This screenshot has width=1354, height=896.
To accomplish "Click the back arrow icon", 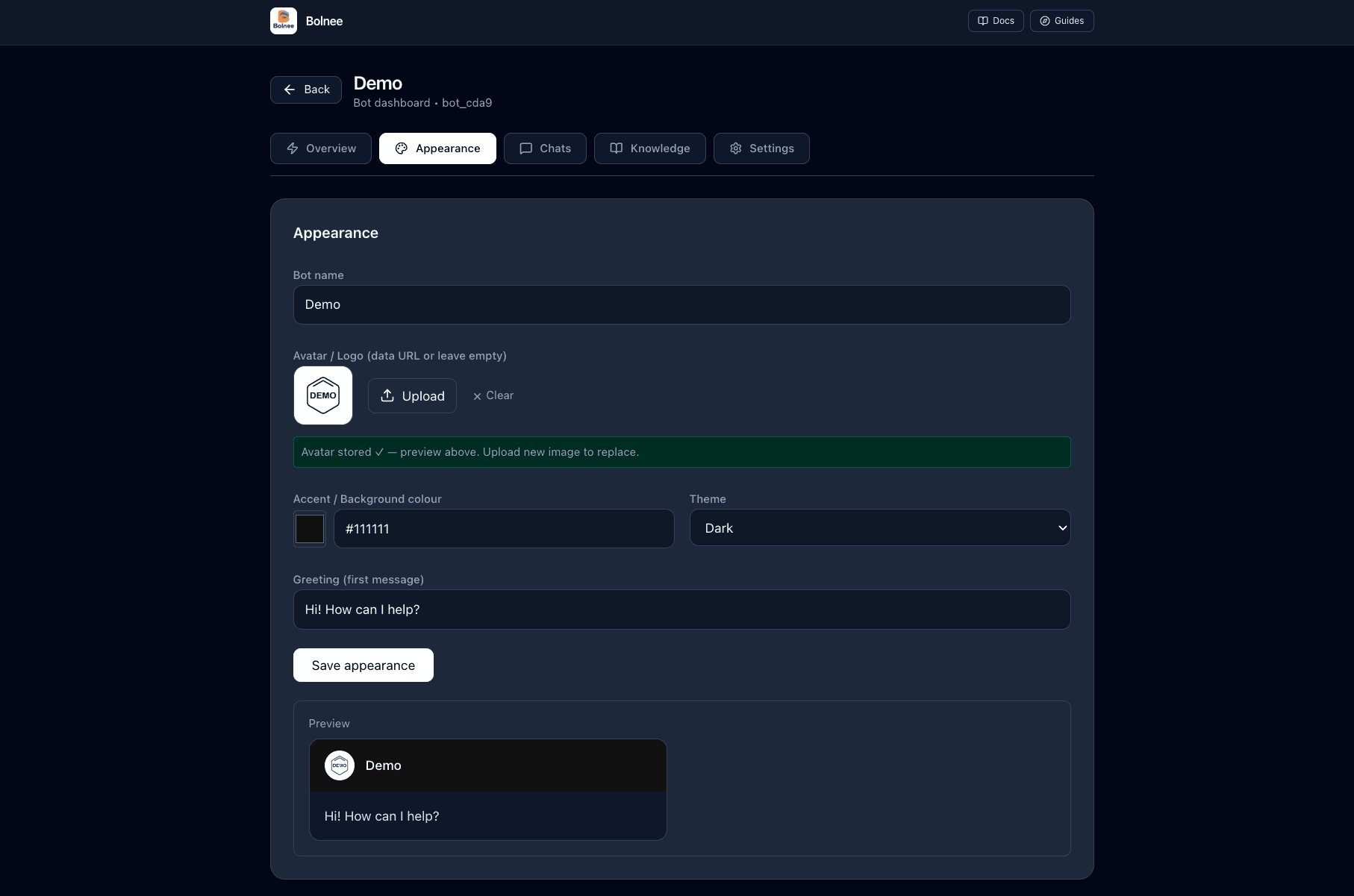I will [x=290, y=90].
